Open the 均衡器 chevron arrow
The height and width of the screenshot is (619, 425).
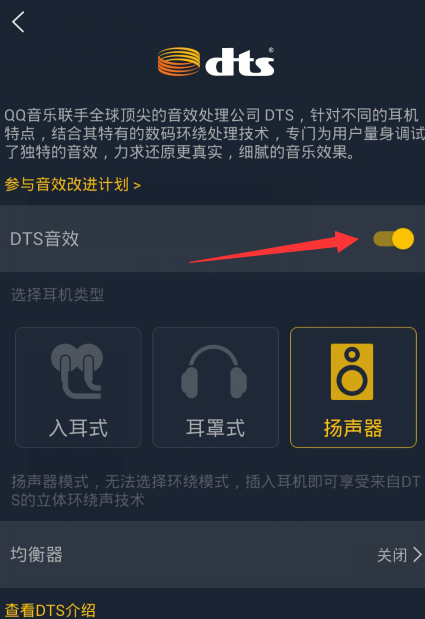[417, 555]
